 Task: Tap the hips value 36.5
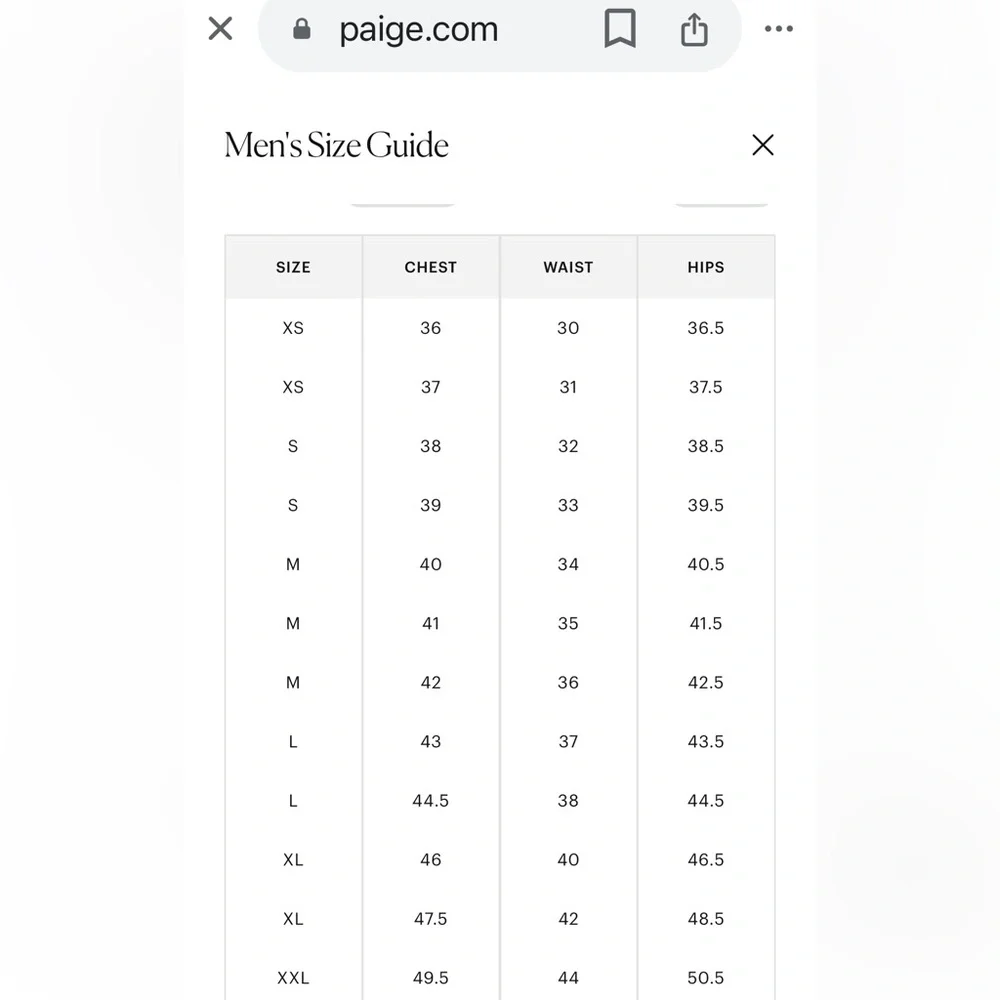pyautogui.click(x=706, y=328)
